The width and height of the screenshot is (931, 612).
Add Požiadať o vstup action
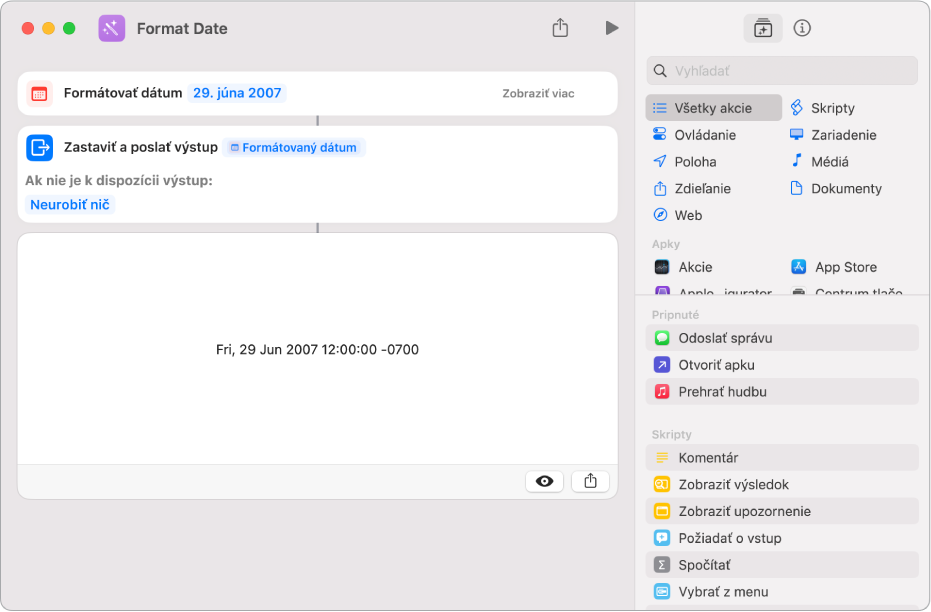tap(782, 538)
